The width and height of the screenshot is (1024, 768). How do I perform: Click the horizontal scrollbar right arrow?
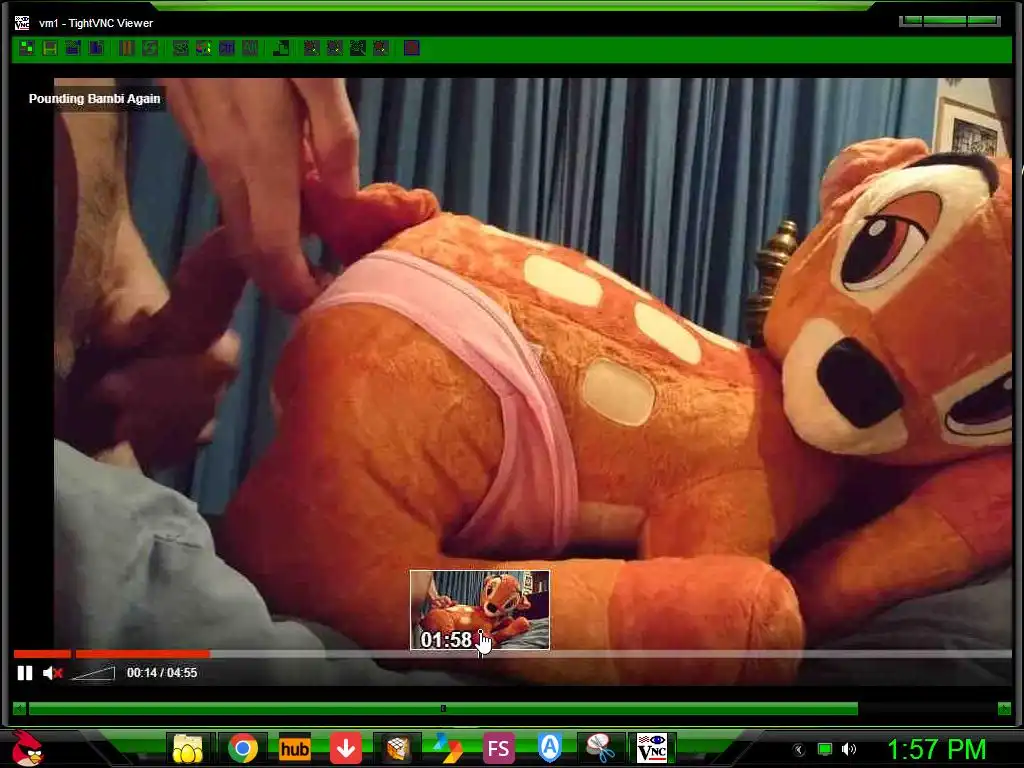tap(1004, 709)
